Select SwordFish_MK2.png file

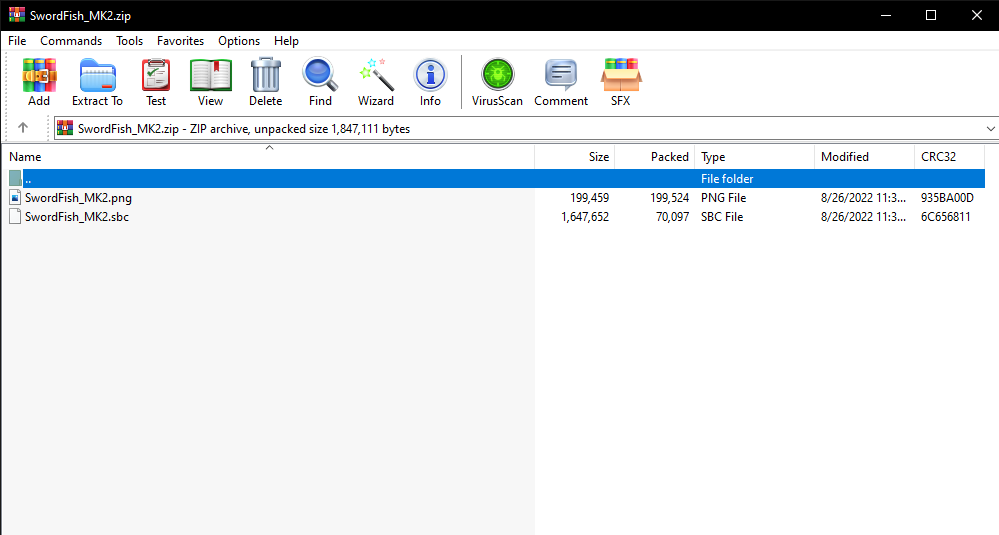click(x=78, y=198)
